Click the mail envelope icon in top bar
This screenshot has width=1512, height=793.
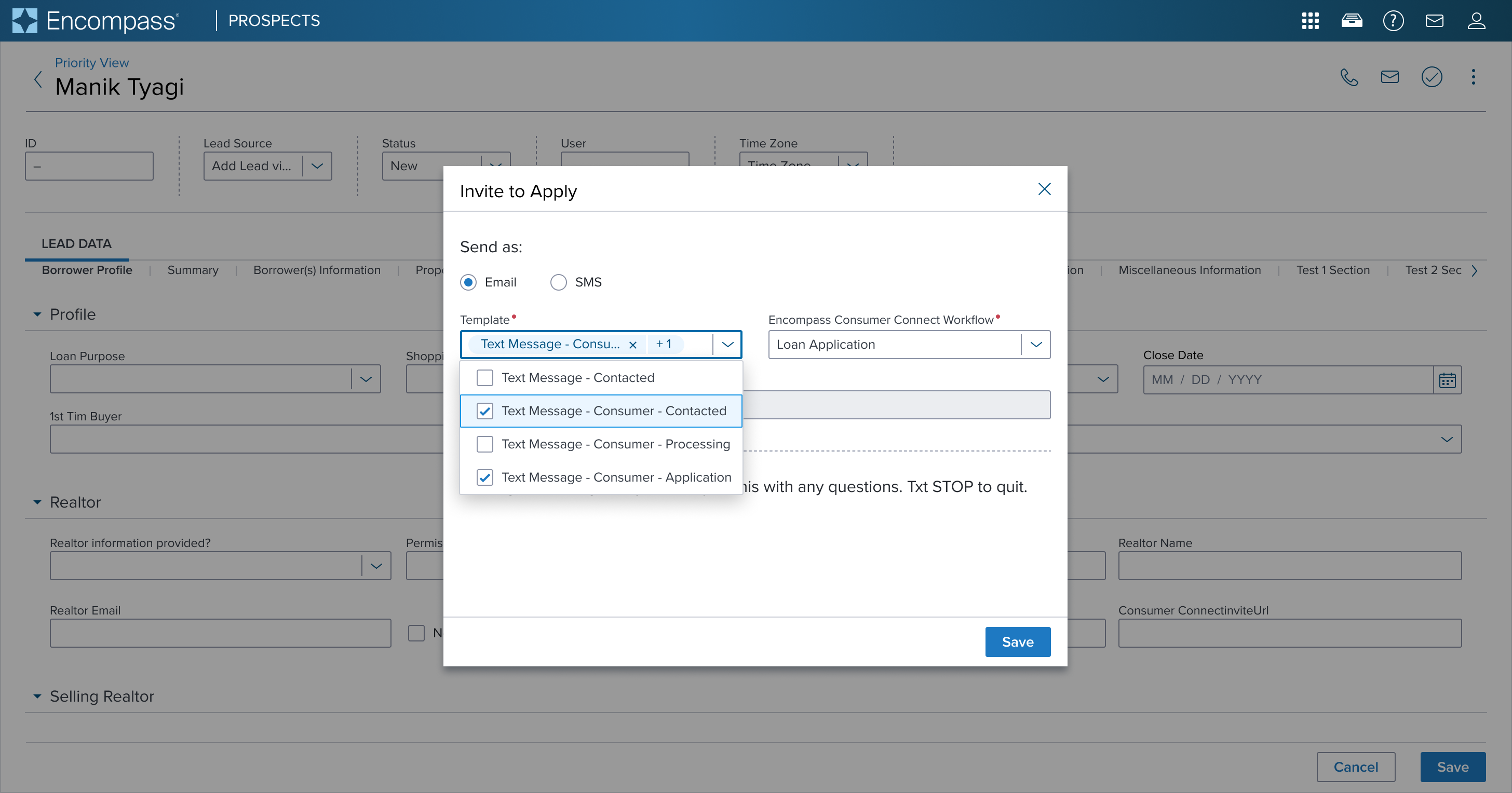[1434, 21]
